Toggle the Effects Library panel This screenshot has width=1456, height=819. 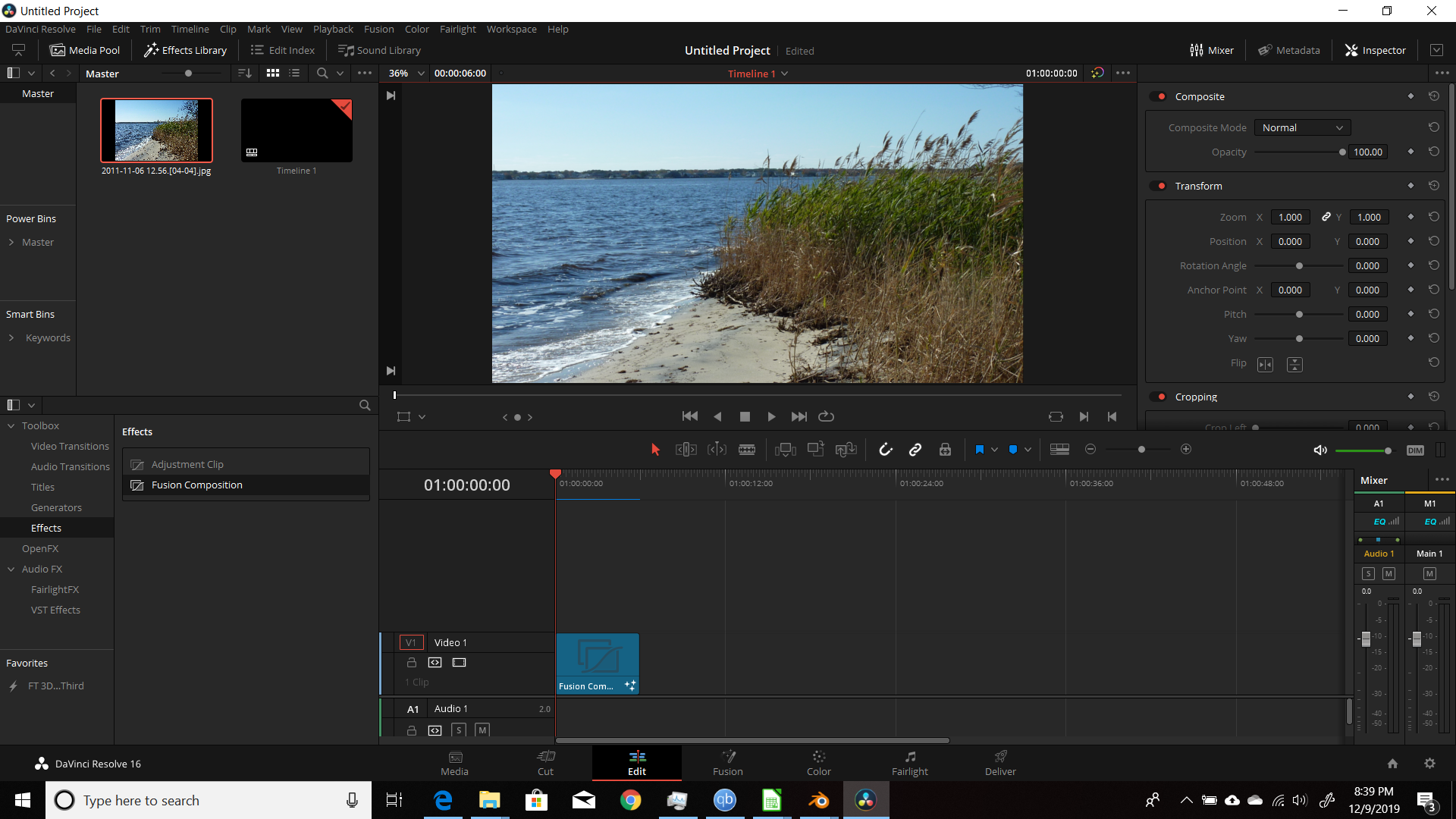(x=185, y=50)
